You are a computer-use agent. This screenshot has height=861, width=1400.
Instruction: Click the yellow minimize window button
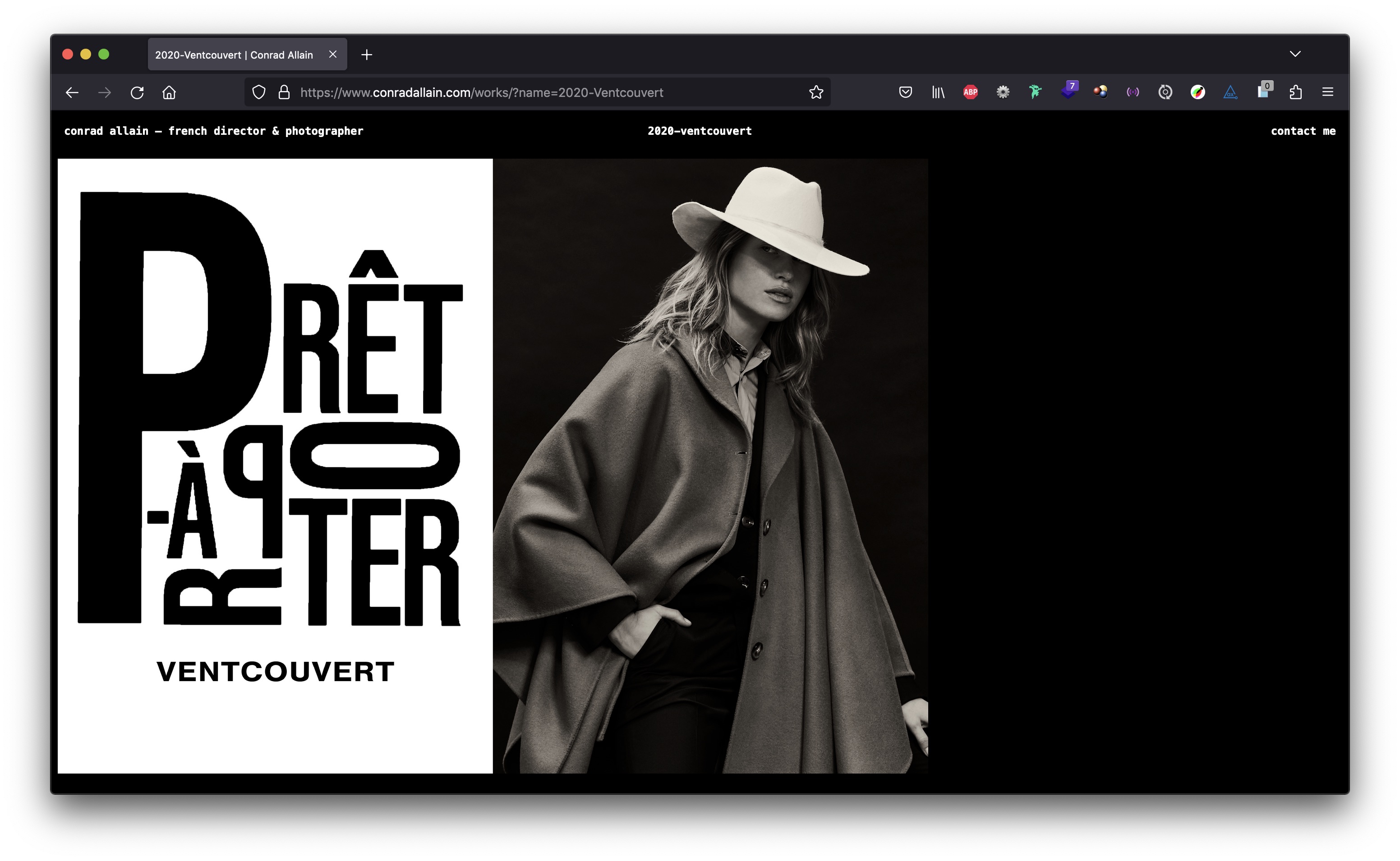coord(85,54)
